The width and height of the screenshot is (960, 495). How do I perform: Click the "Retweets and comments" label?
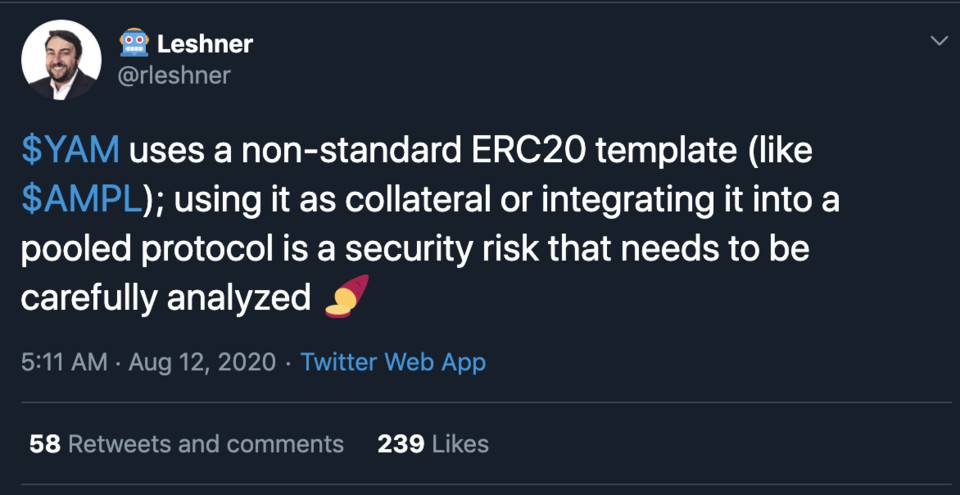click(205, 443)
